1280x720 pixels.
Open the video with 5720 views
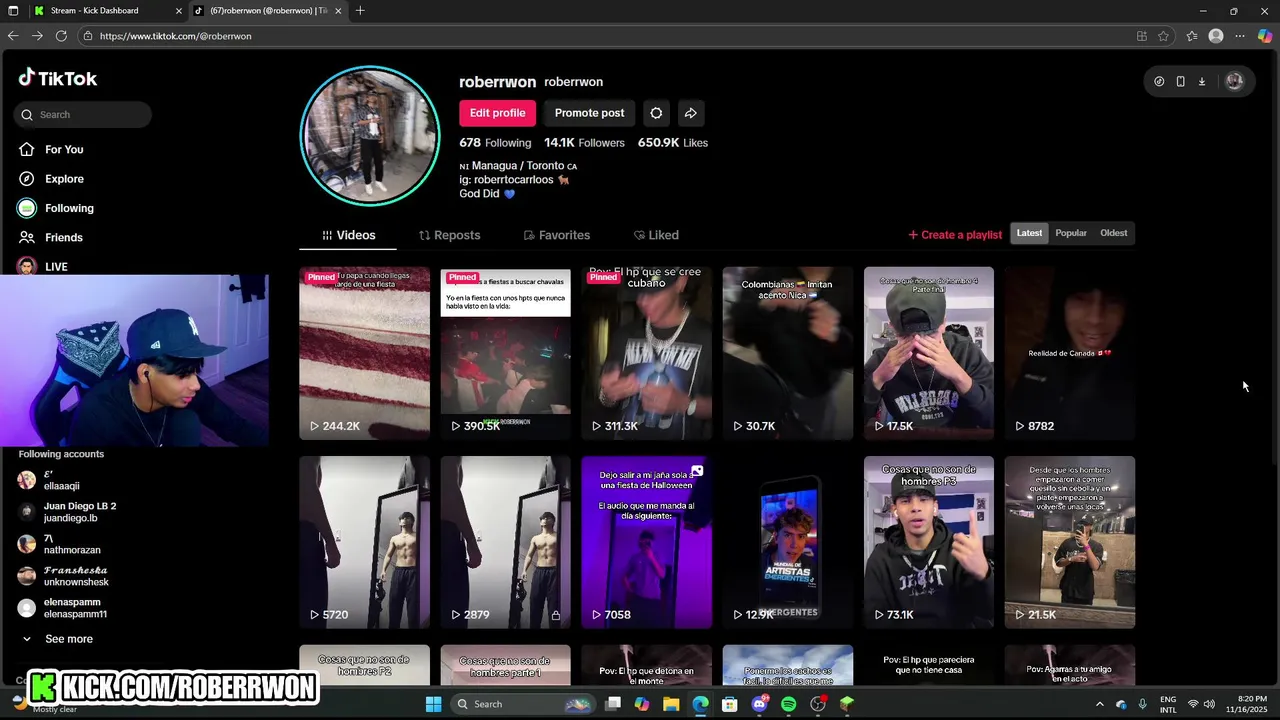(364, 542)
